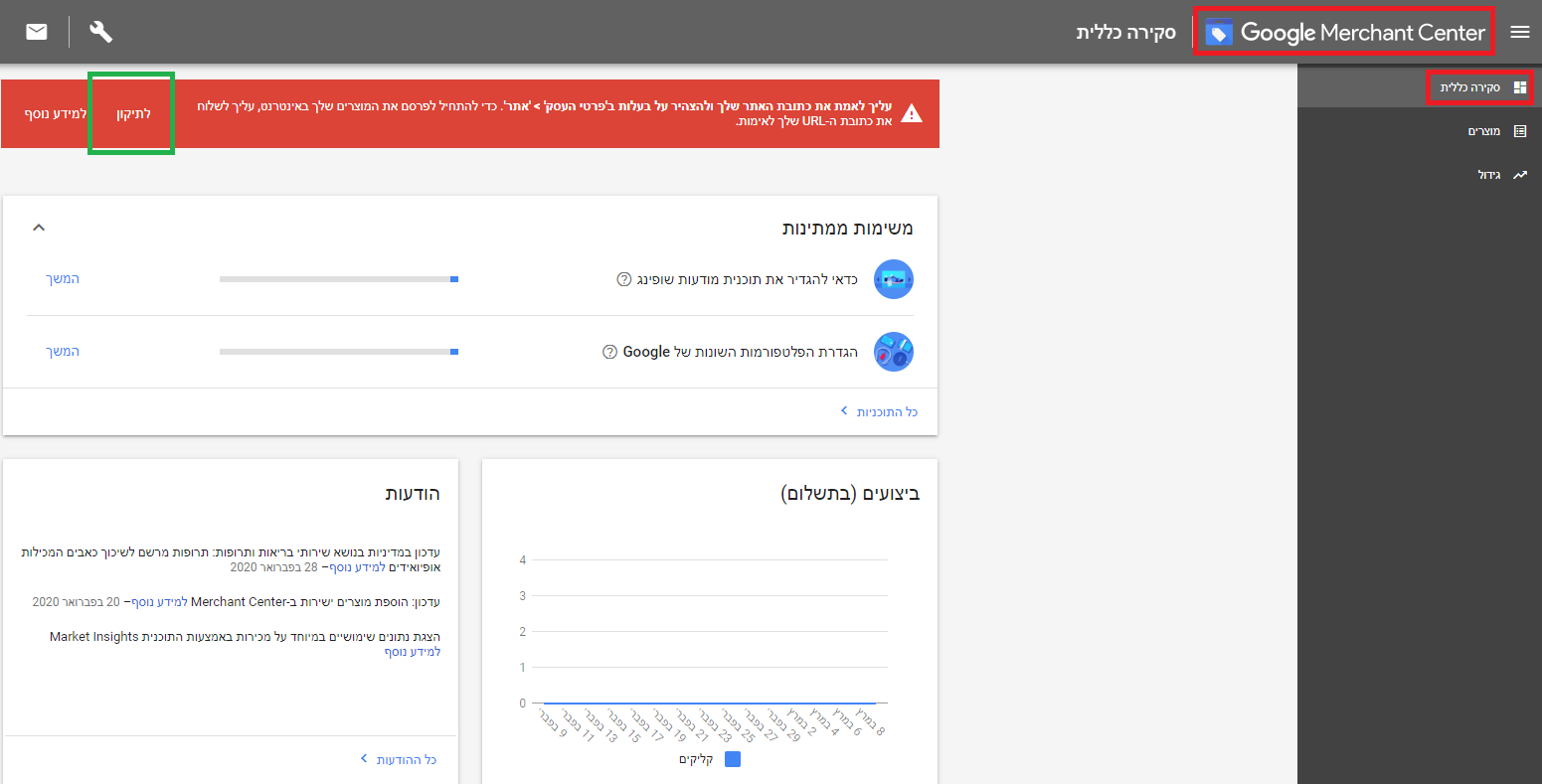The height and width of the screenshot is (784, 1542).
Task: Click the Google platforms setup round icon
Action: coord(893,352)
